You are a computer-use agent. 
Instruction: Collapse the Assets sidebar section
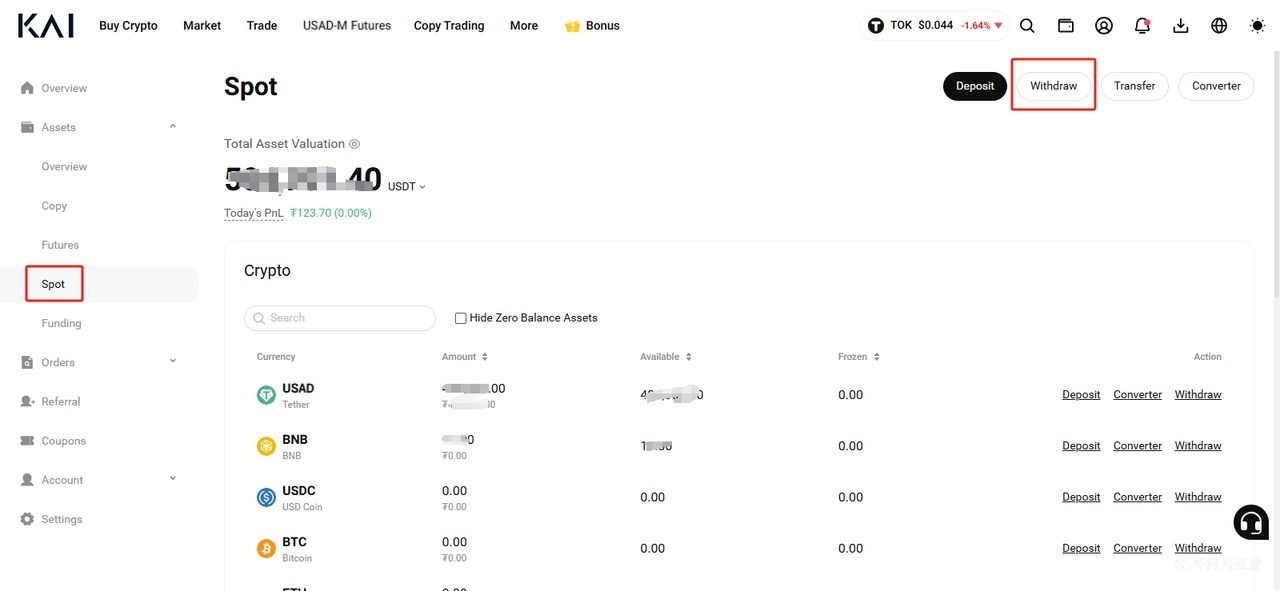[x=173, y=127]
